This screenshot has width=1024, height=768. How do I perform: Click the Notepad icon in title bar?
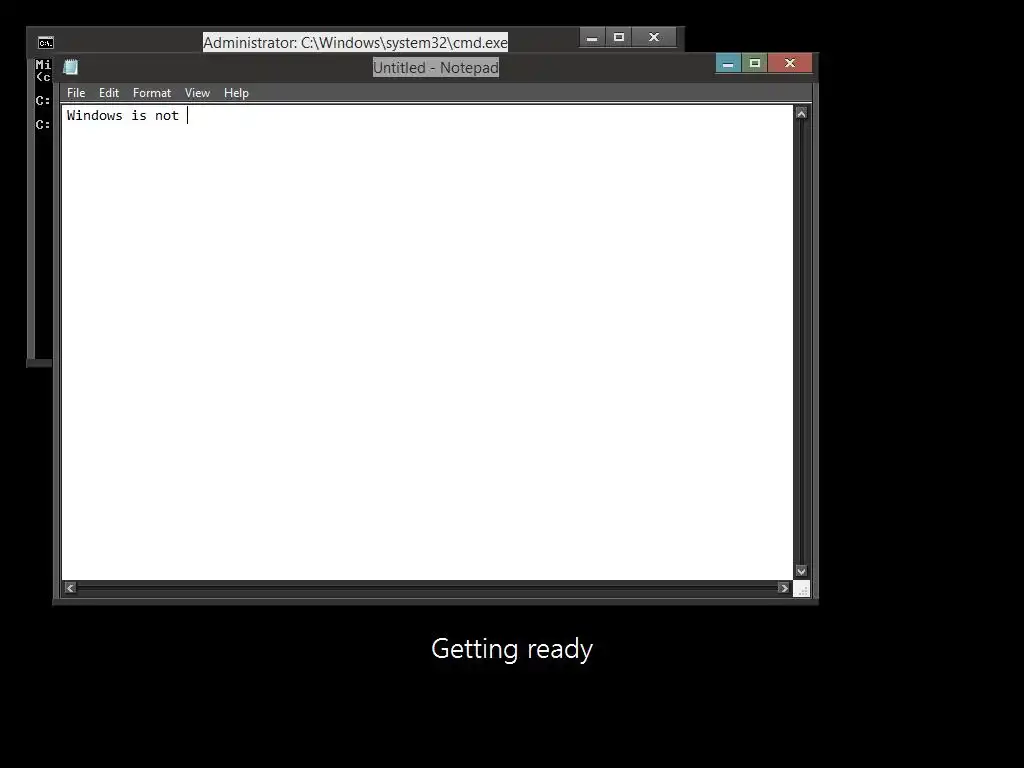[x=71, y=67]
